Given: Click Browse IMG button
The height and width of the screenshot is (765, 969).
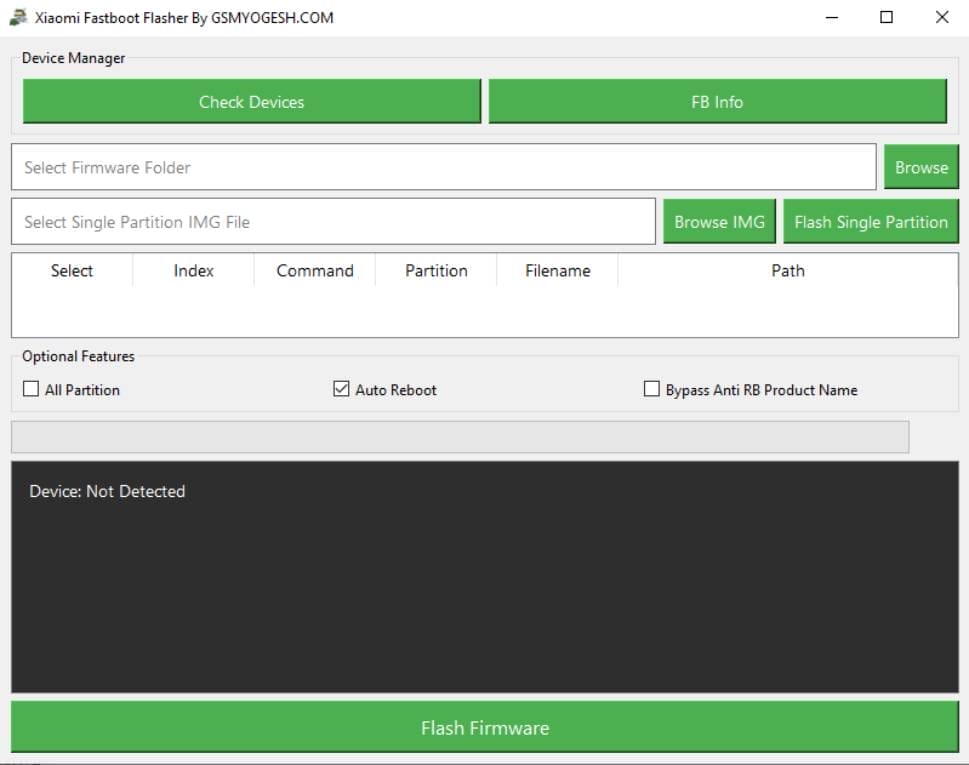Looking at the screenshot, I should [719, 221].
